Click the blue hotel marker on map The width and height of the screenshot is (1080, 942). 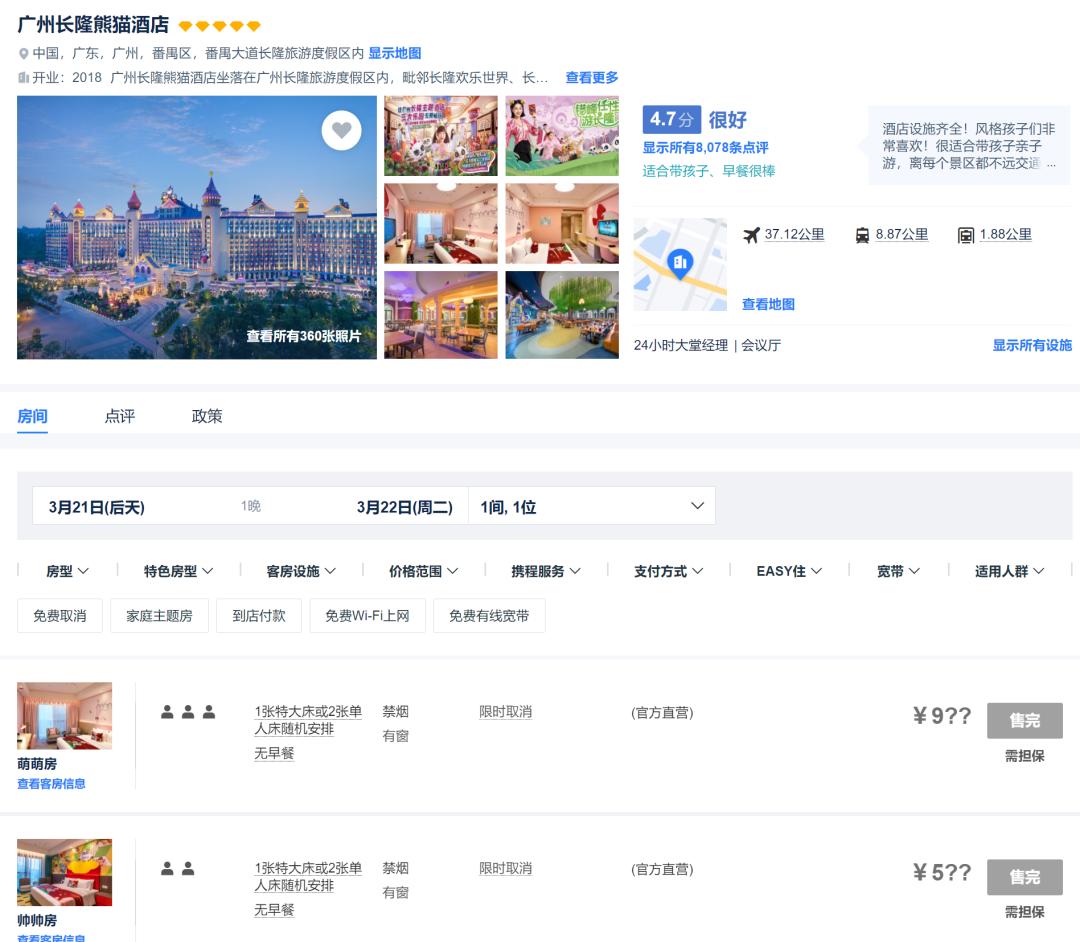tap(680, 264)
